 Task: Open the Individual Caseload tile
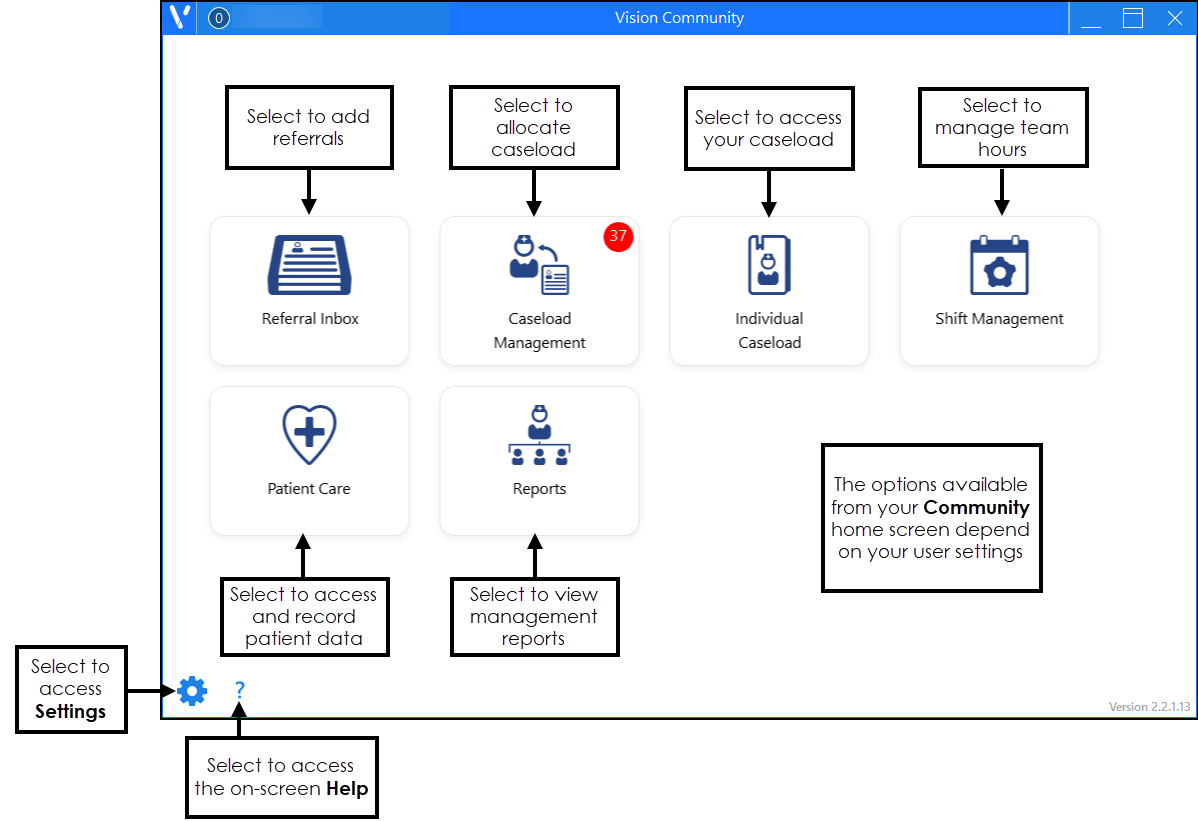coord(769,291)
